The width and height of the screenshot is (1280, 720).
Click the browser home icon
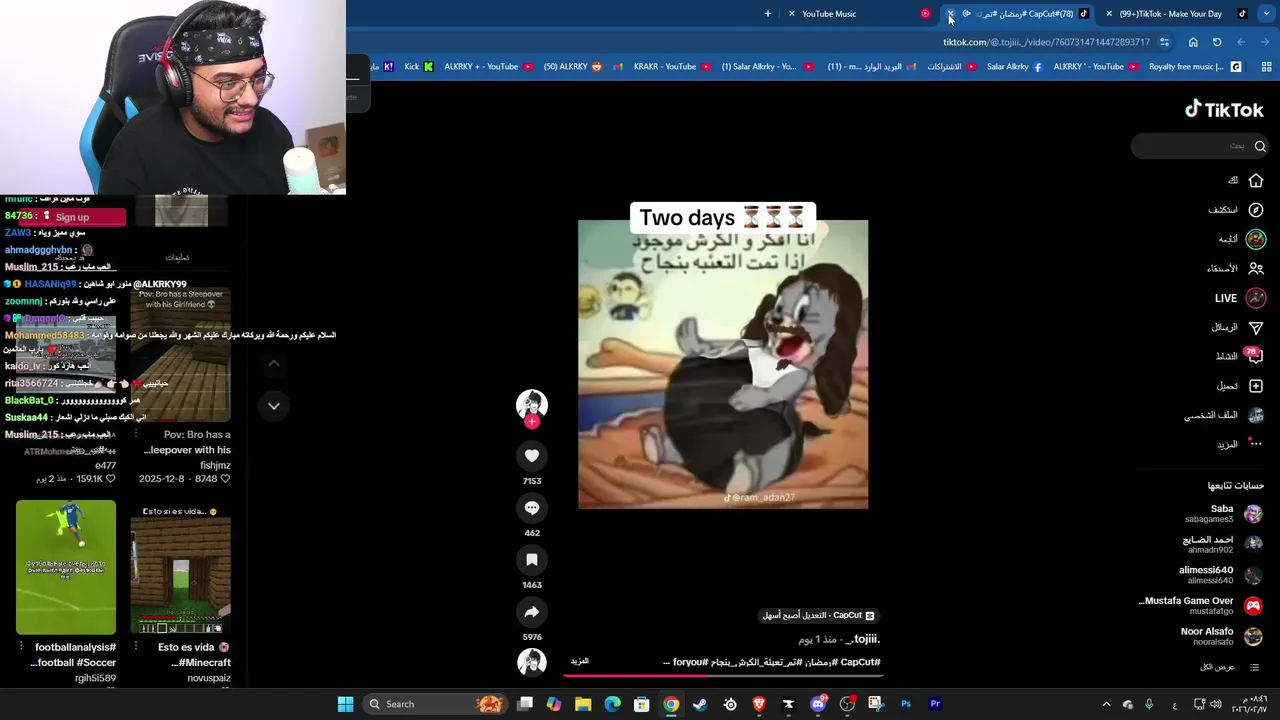click(x=1193, y=42)
